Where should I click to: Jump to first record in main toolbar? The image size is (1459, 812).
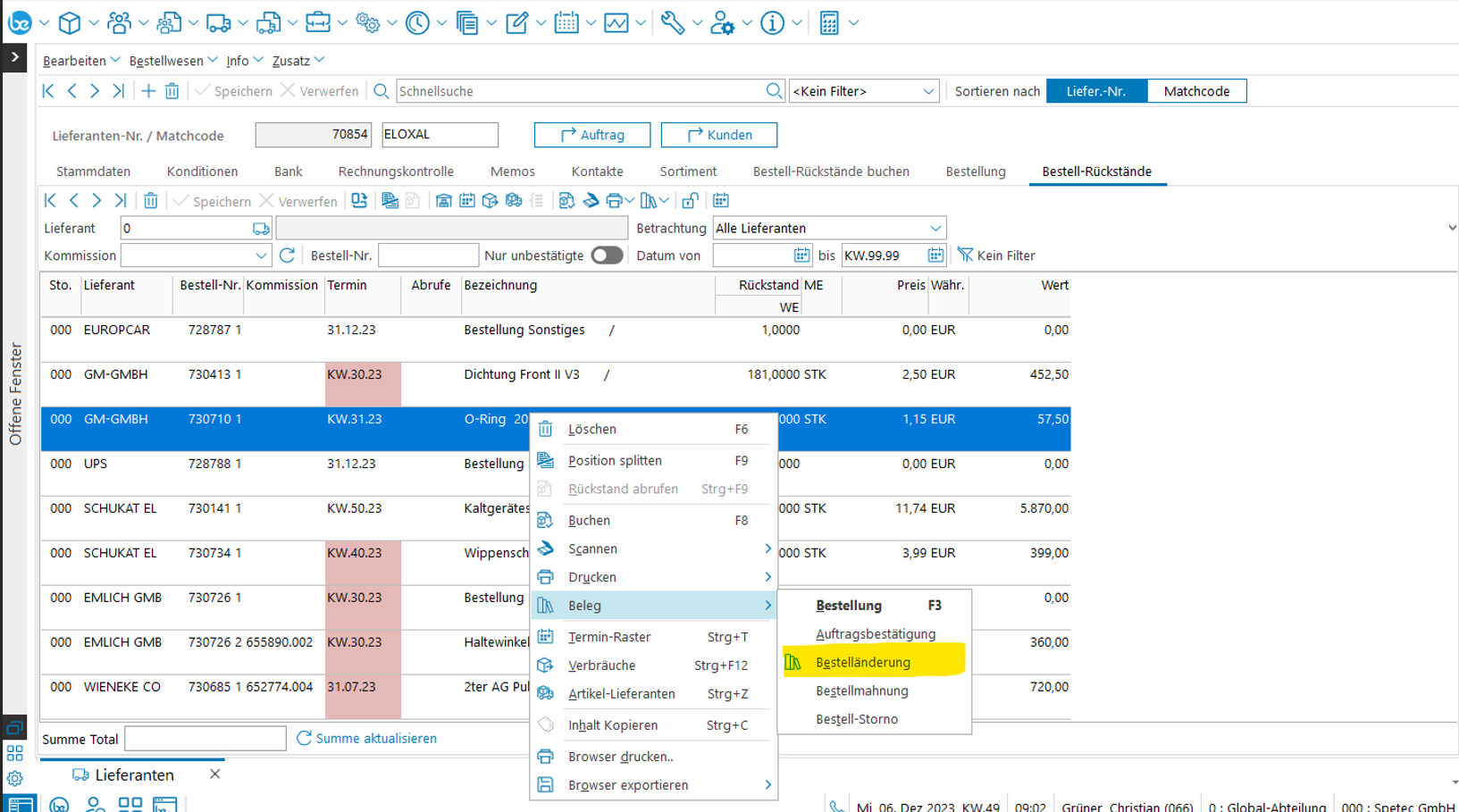(x=49, y=91)
